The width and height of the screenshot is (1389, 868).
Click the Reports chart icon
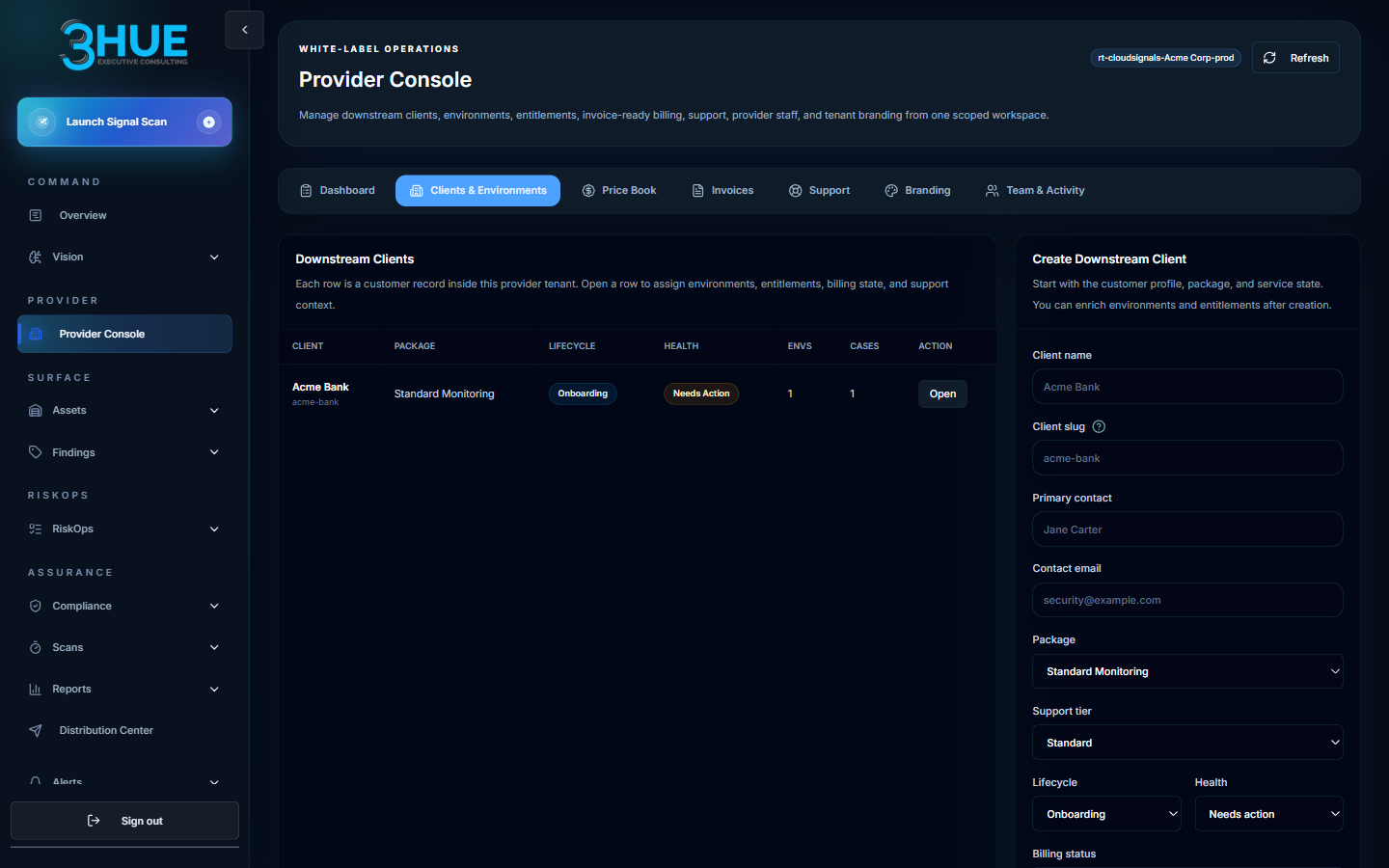point(36,690)
